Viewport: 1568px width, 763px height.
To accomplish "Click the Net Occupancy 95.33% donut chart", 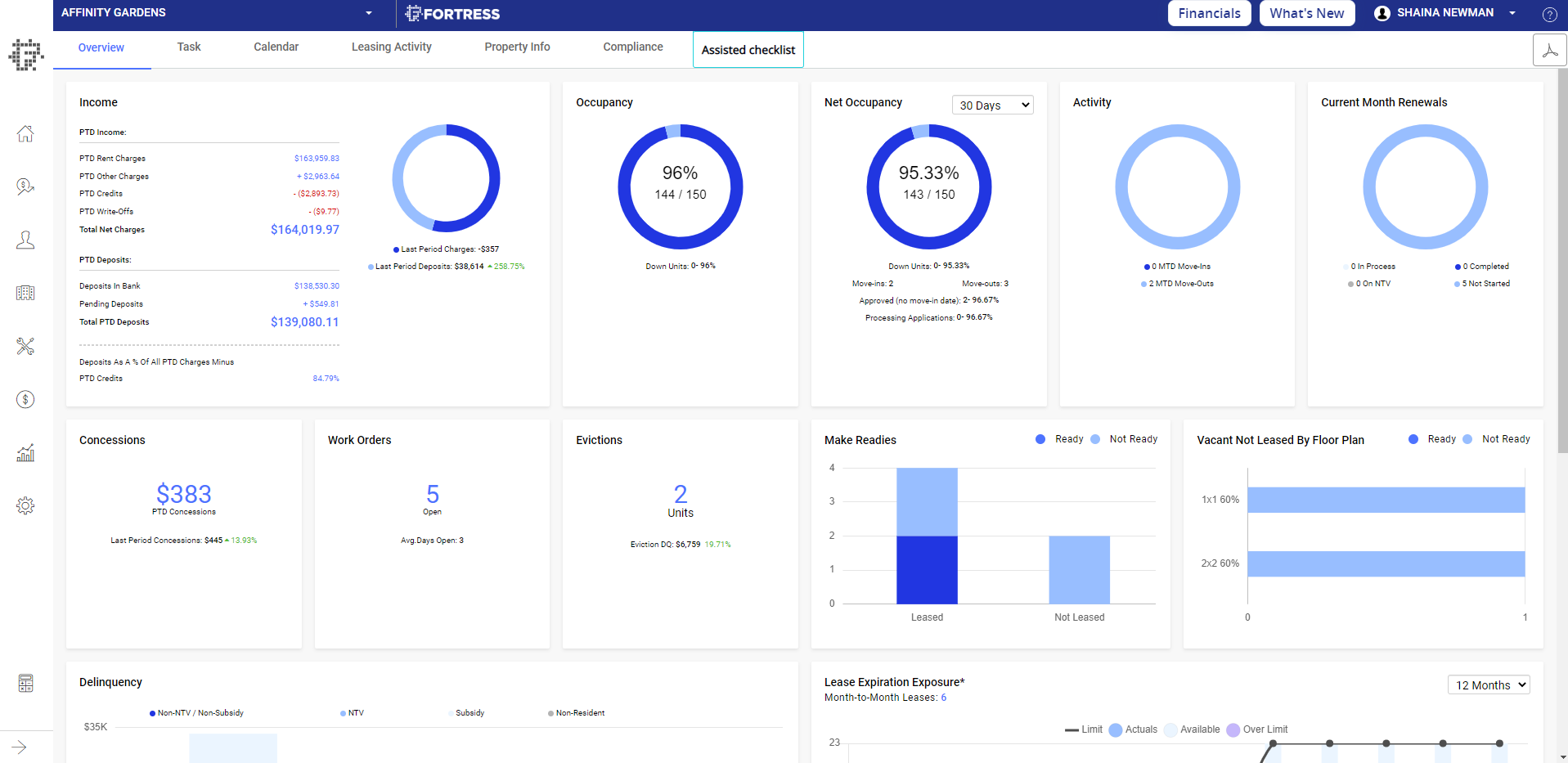I will pos(929,186).
